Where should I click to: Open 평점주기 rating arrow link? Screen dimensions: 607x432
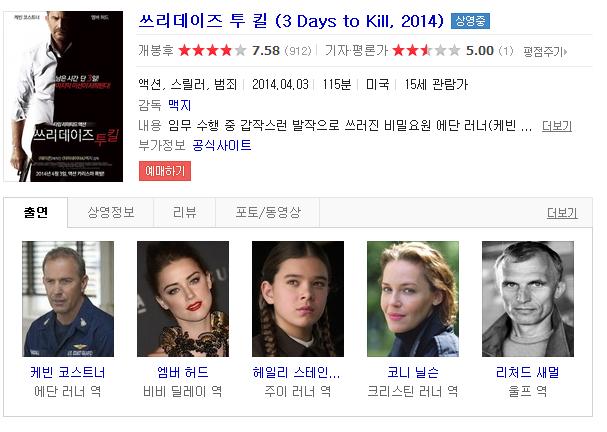pos(545,51)
